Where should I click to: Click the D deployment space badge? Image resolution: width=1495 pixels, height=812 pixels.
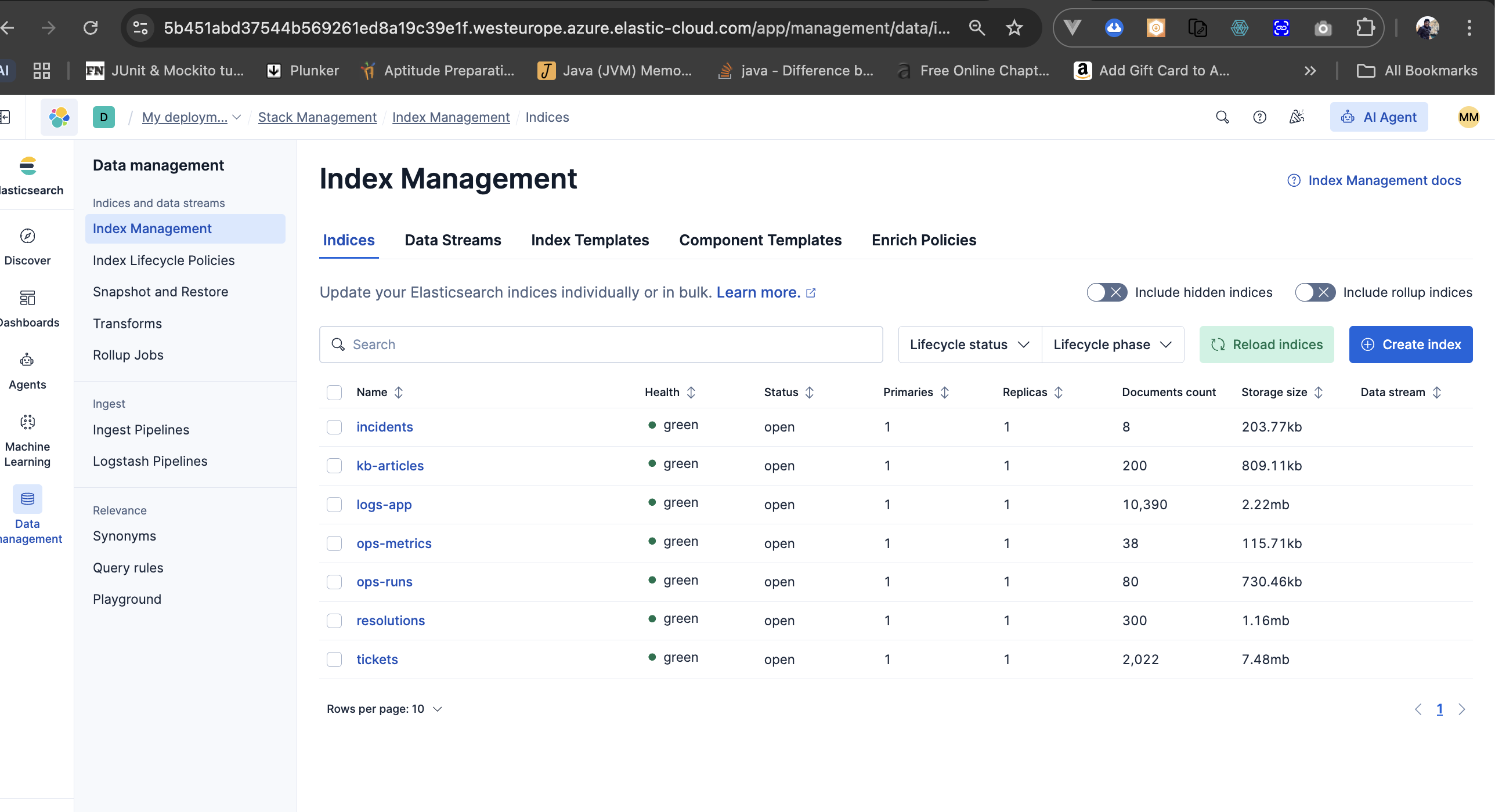[104, 117]
